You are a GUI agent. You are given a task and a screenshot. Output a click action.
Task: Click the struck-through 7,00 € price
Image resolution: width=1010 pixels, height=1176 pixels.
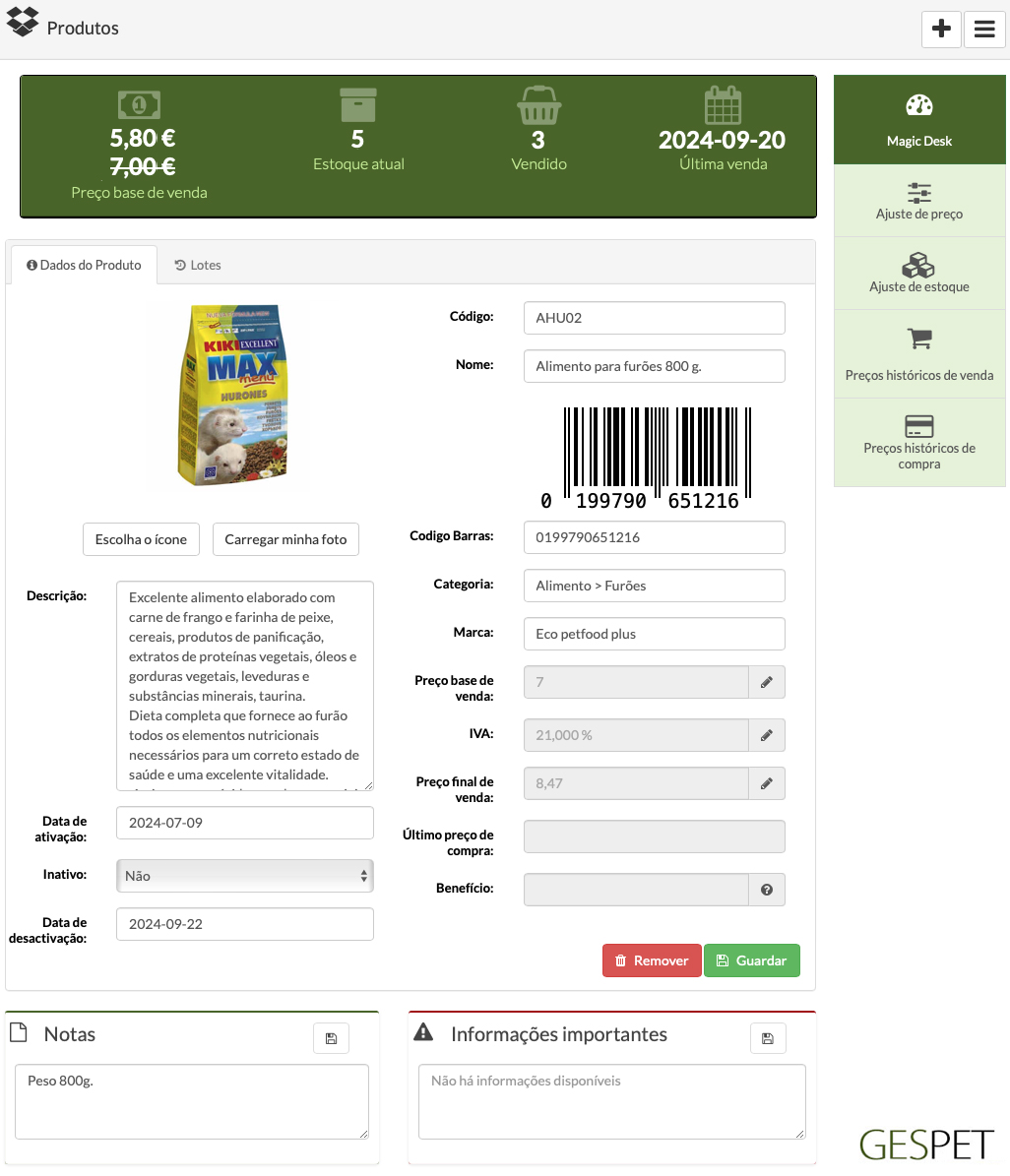tap(143, 165)
